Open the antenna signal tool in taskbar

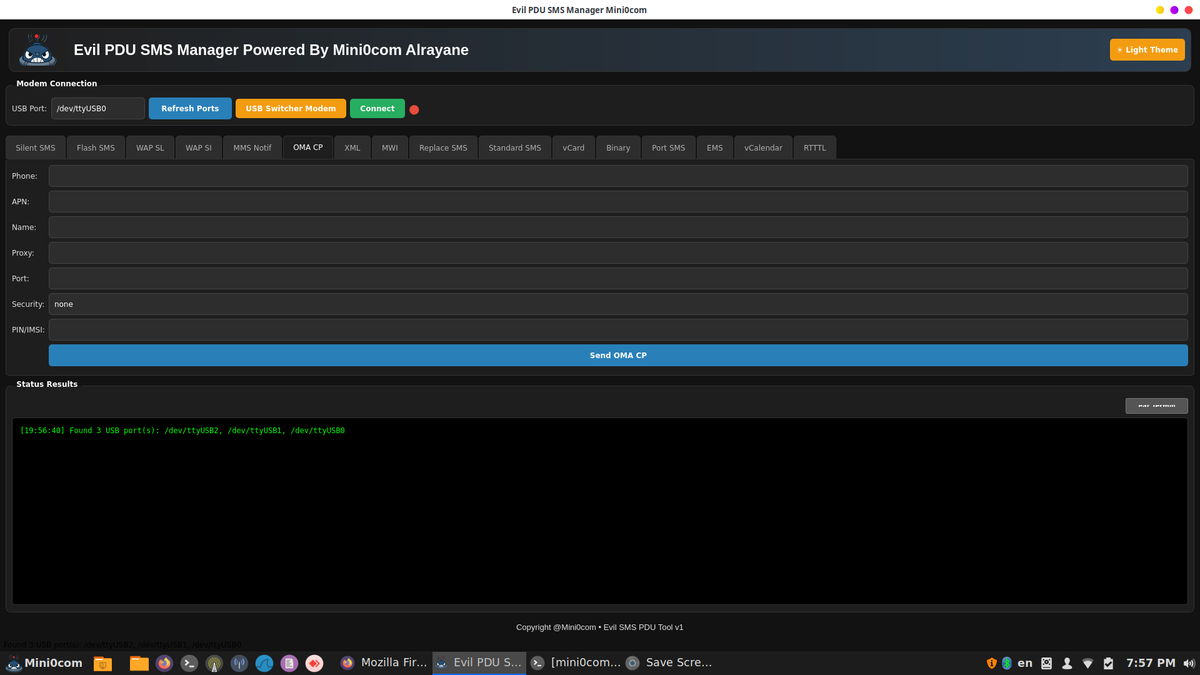pyautogui.click(x=214, y=663)
